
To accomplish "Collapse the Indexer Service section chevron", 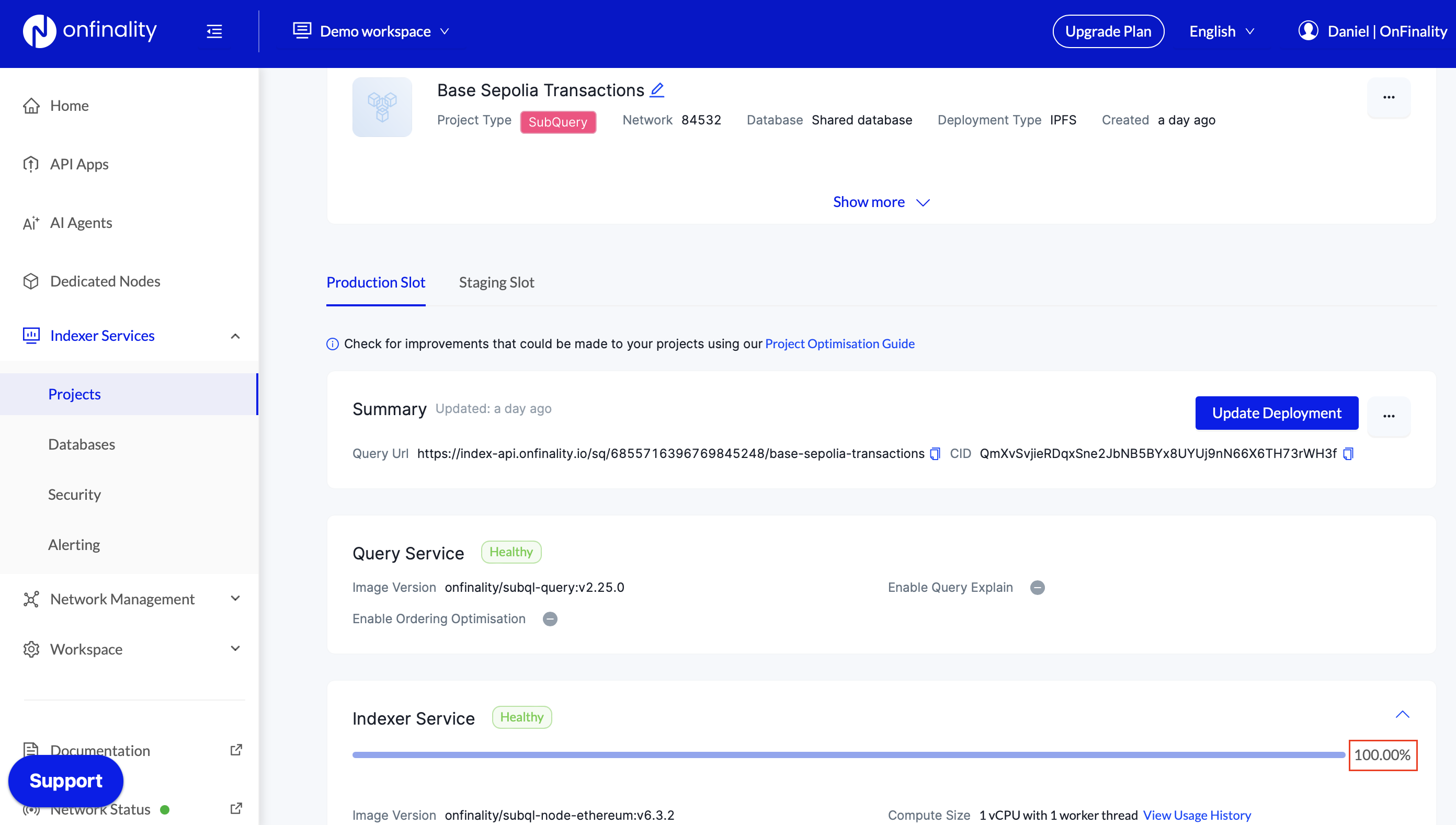I will (x=1402, y=715).
